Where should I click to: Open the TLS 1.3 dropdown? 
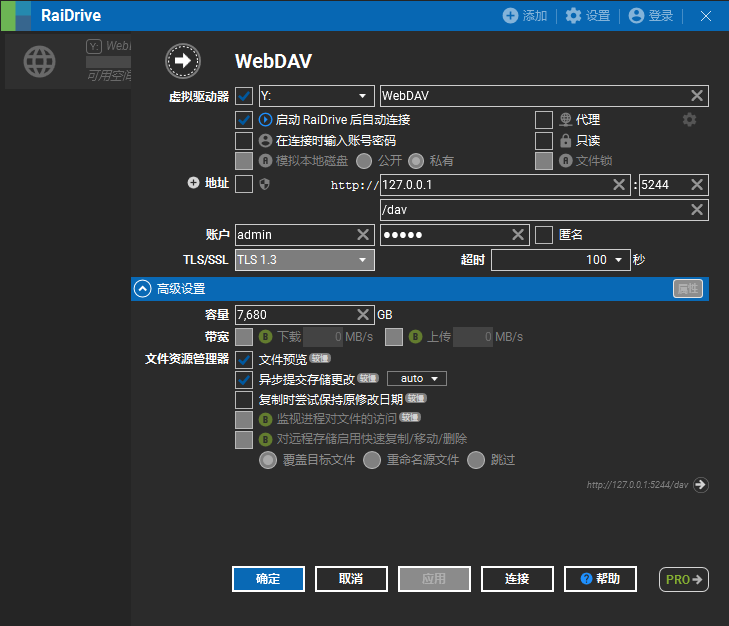[x=305, y=260]
